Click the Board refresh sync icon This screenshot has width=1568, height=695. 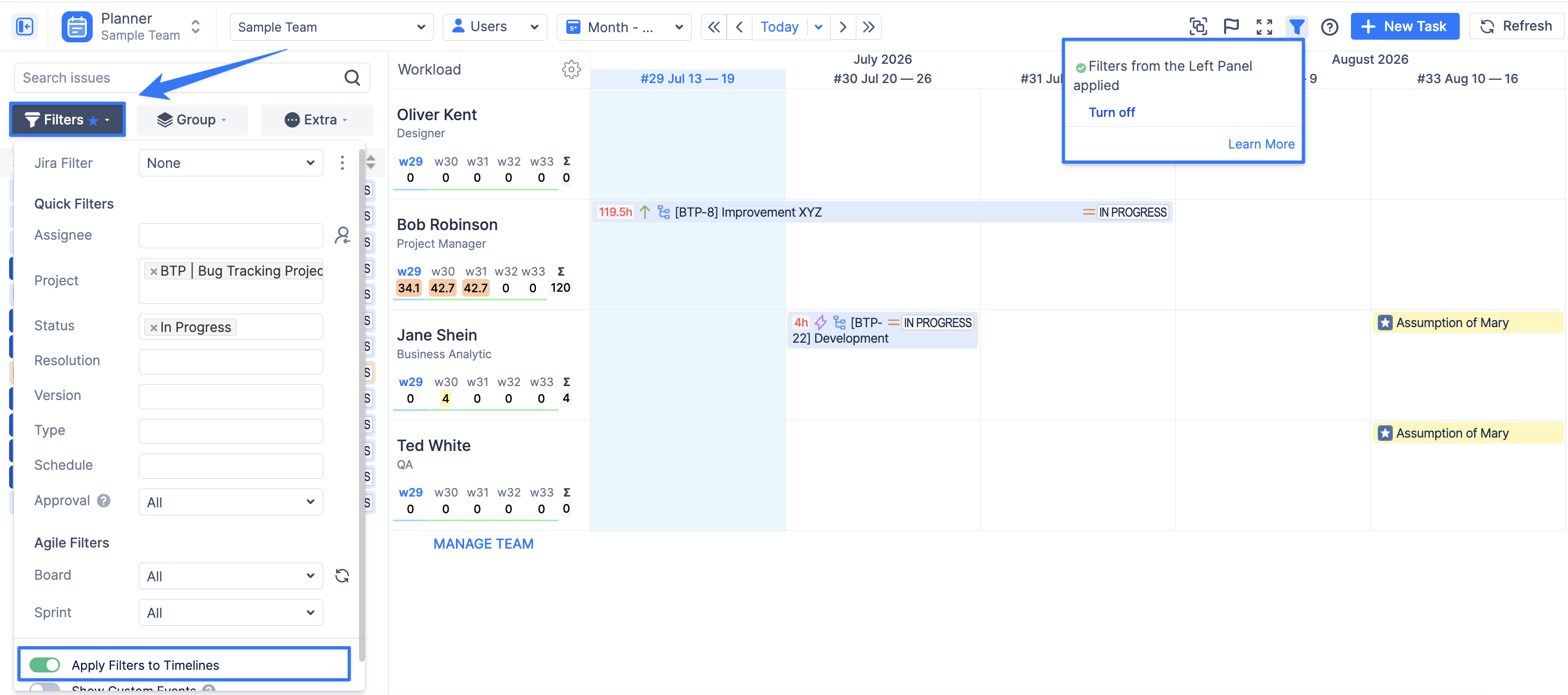342,575
